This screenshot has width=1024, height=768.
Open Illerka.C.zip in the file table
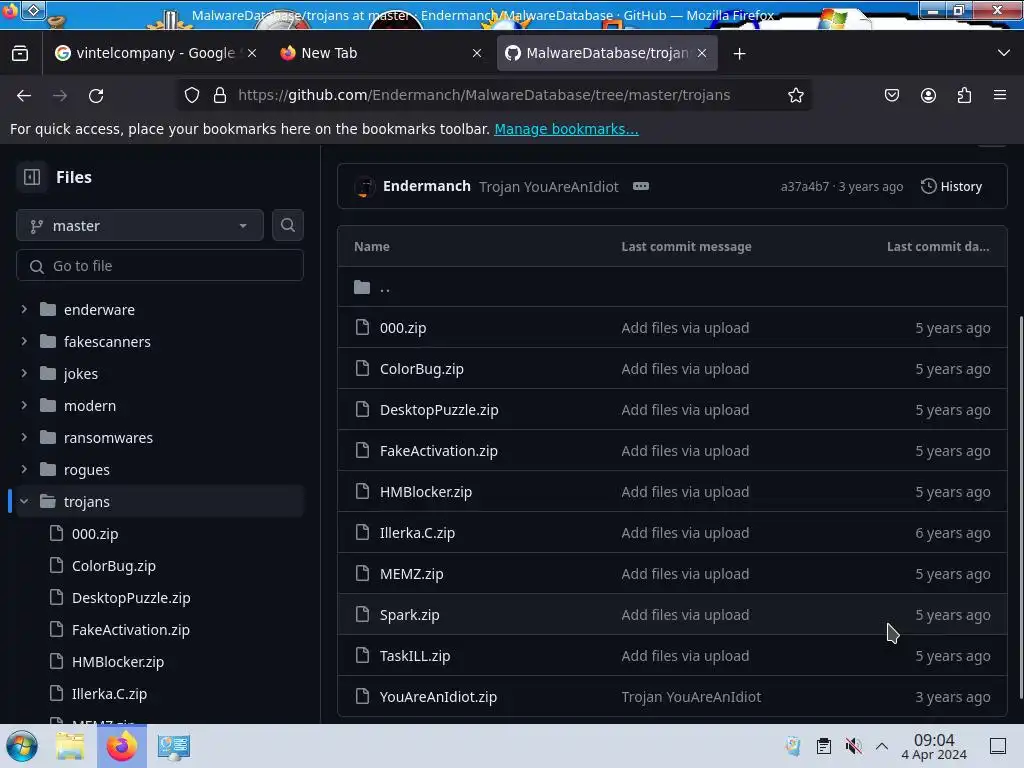pyautogui.click(x=417, y=533)
